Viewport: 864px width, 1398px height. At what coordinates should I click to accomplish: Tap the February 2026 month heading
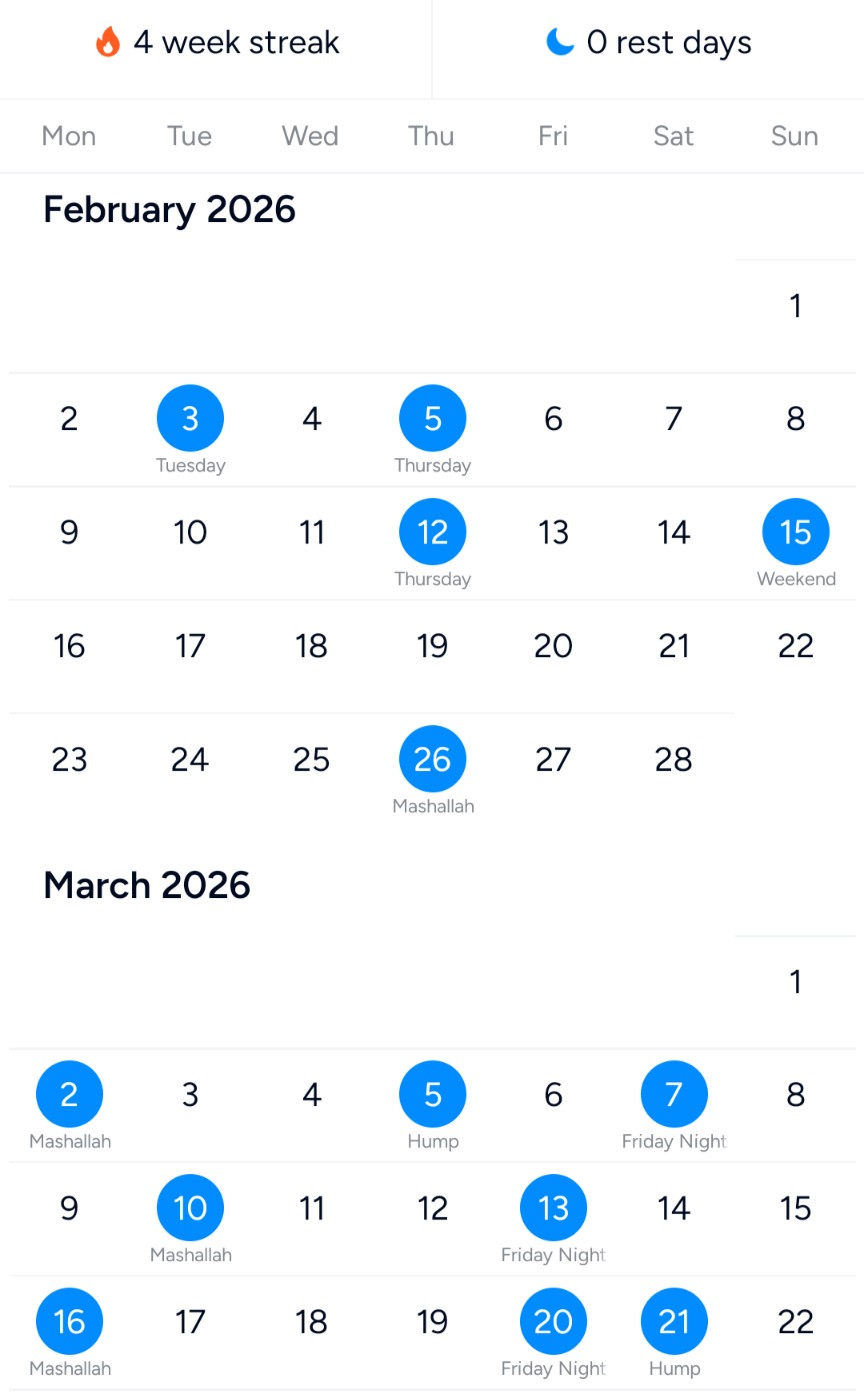169,210
